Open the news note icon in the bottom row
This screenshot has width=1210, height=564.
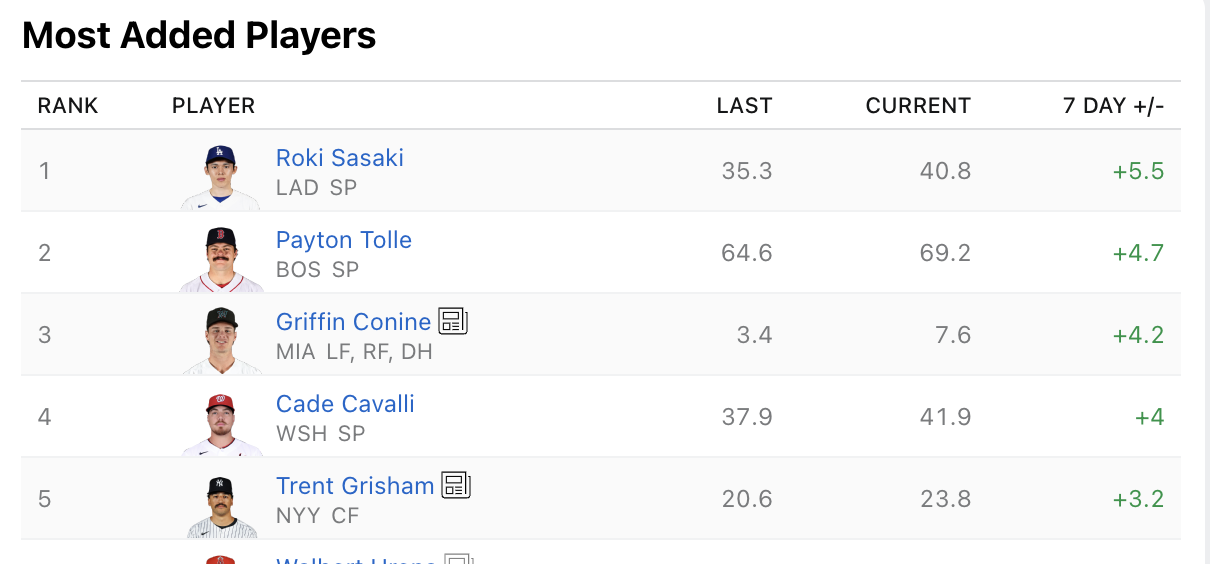coord(458,559)
